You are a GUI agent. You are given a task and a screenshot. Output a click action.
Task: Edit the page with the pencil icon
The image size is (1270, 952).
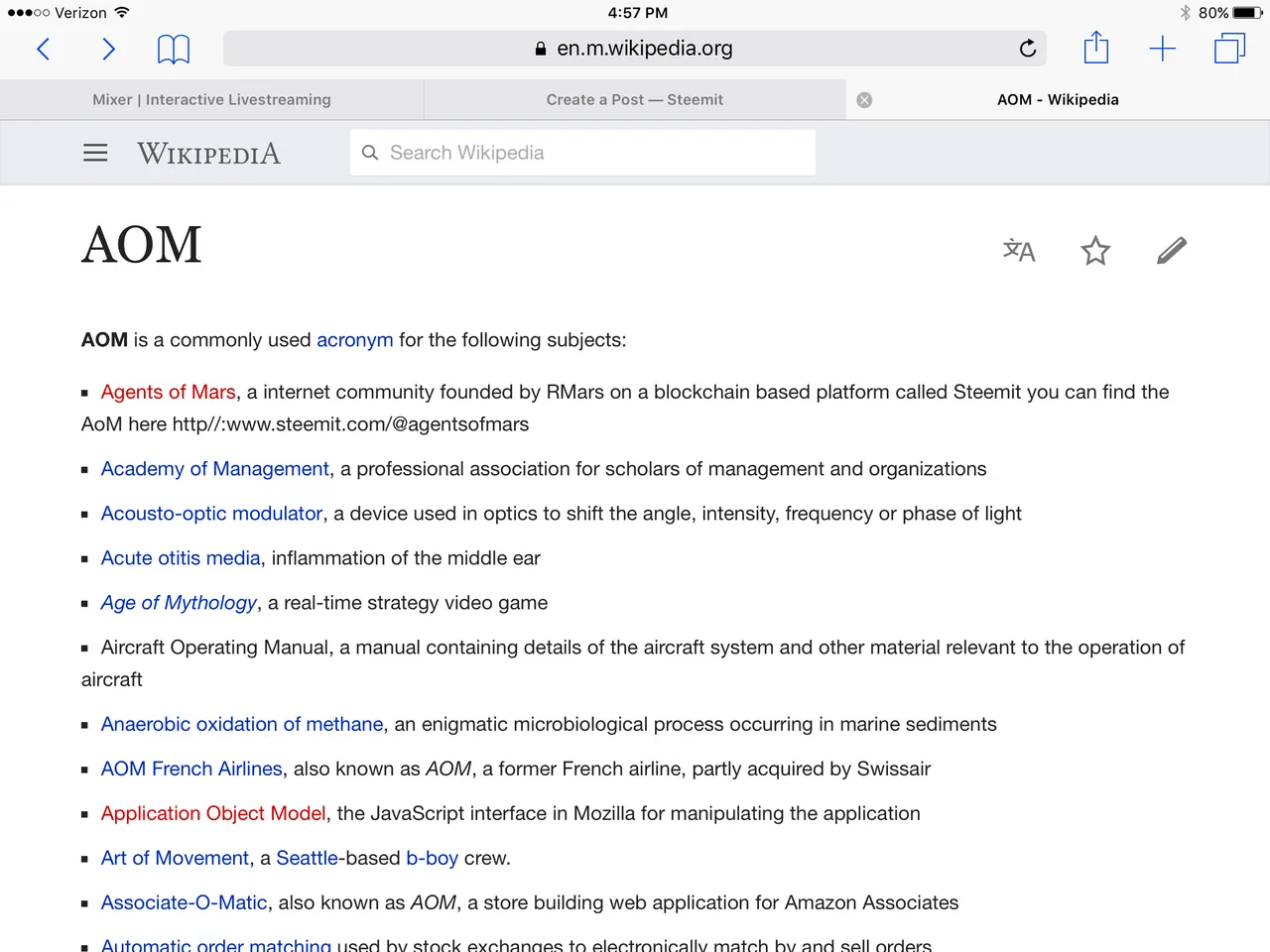tap(1172, 250)
